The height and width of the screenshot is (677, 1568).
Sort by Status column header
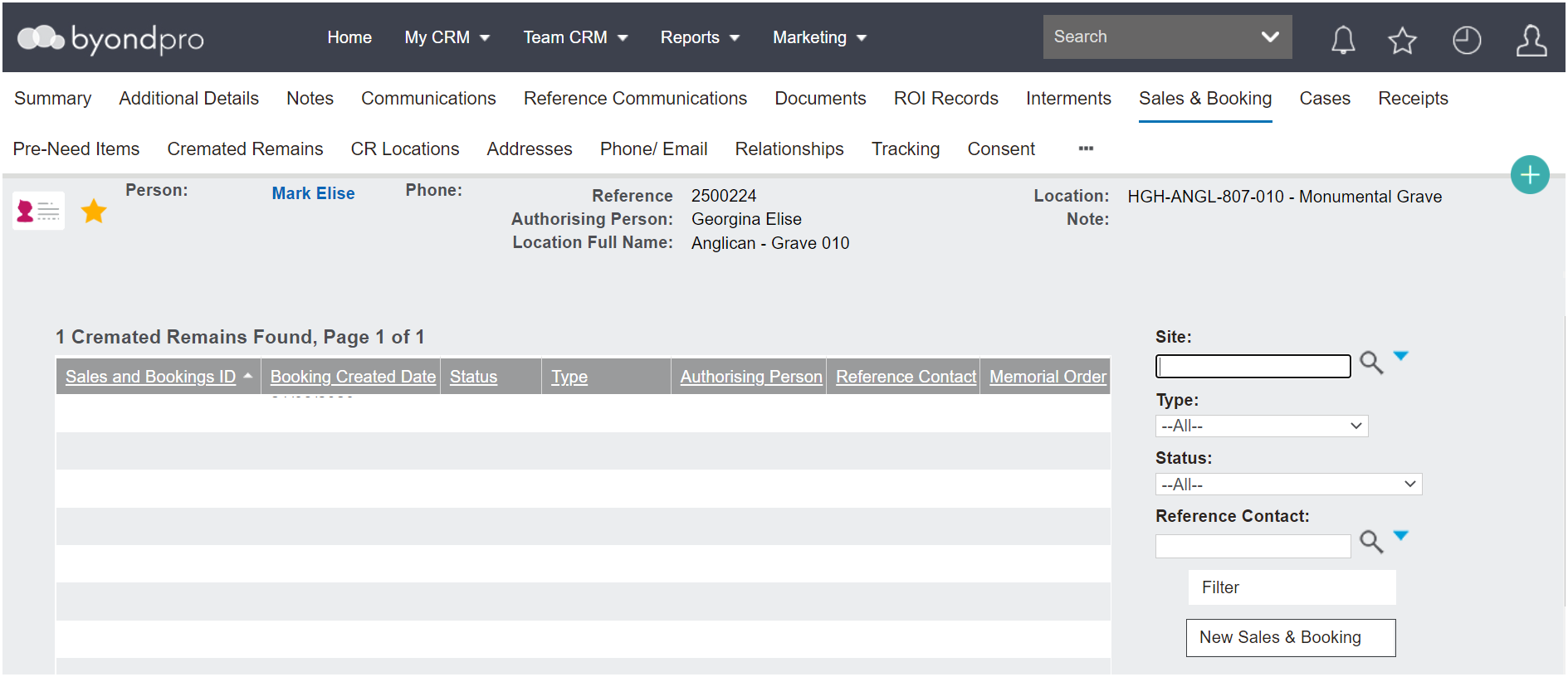point(473,377)
